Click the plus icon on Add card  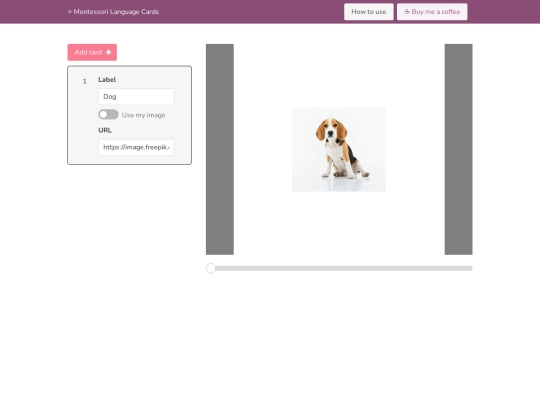point(108,52)
